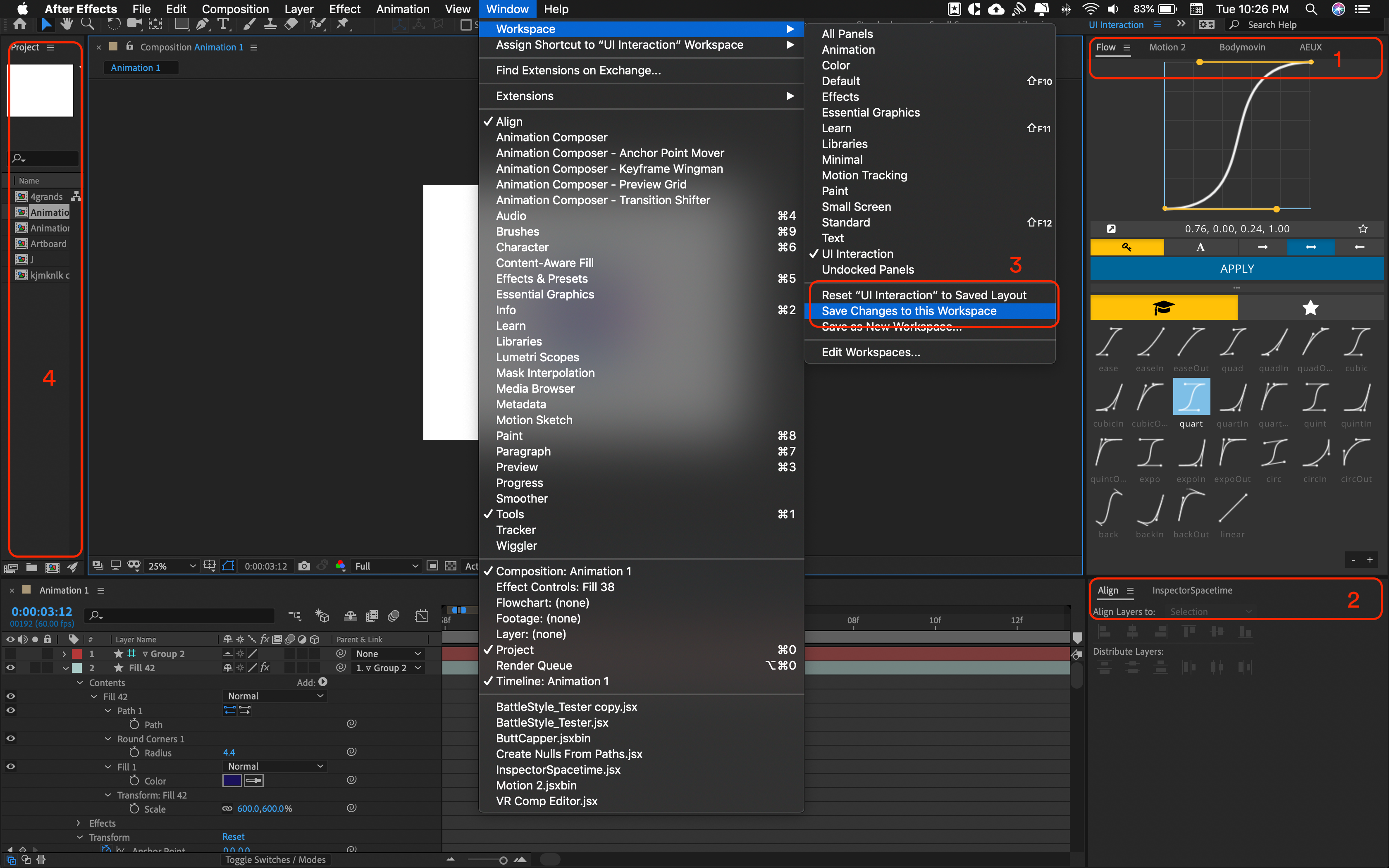1389x868 pixels.
Task: Hide Fill 42 layer with eye toggle
Action: (x=10, y=668)
